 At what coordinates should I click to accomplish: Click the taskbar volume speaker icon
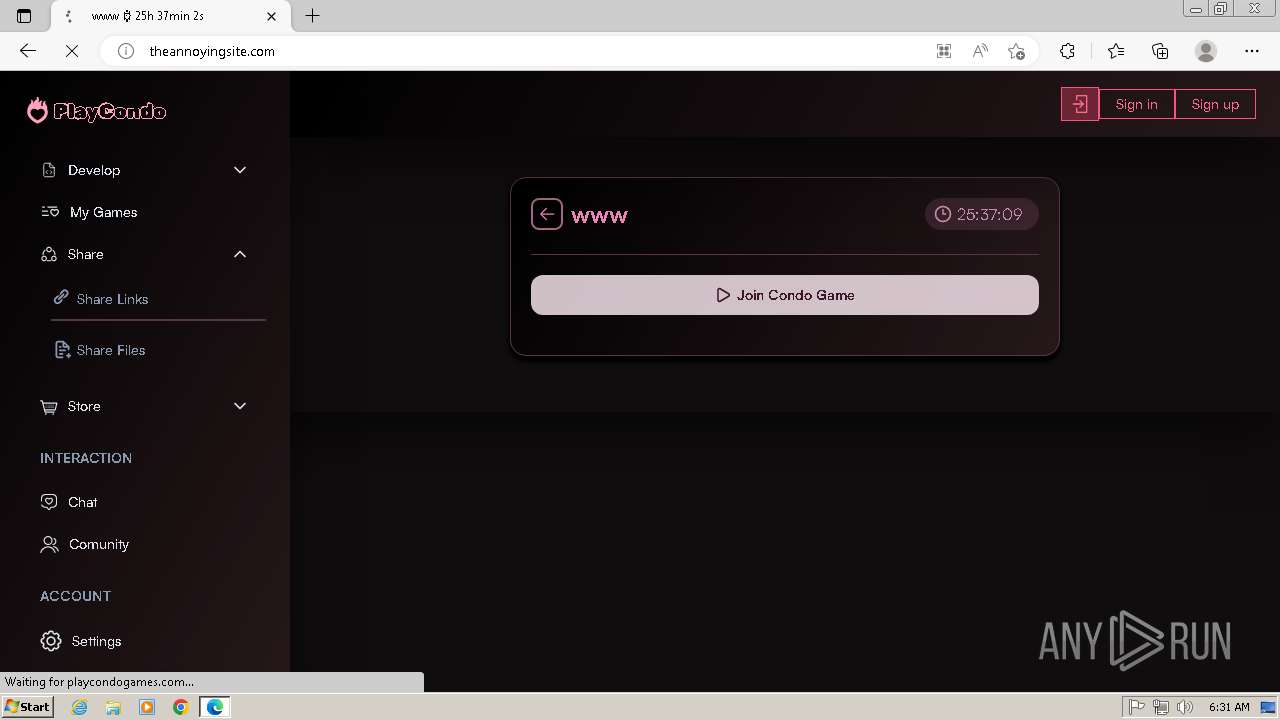[1184, 707]
